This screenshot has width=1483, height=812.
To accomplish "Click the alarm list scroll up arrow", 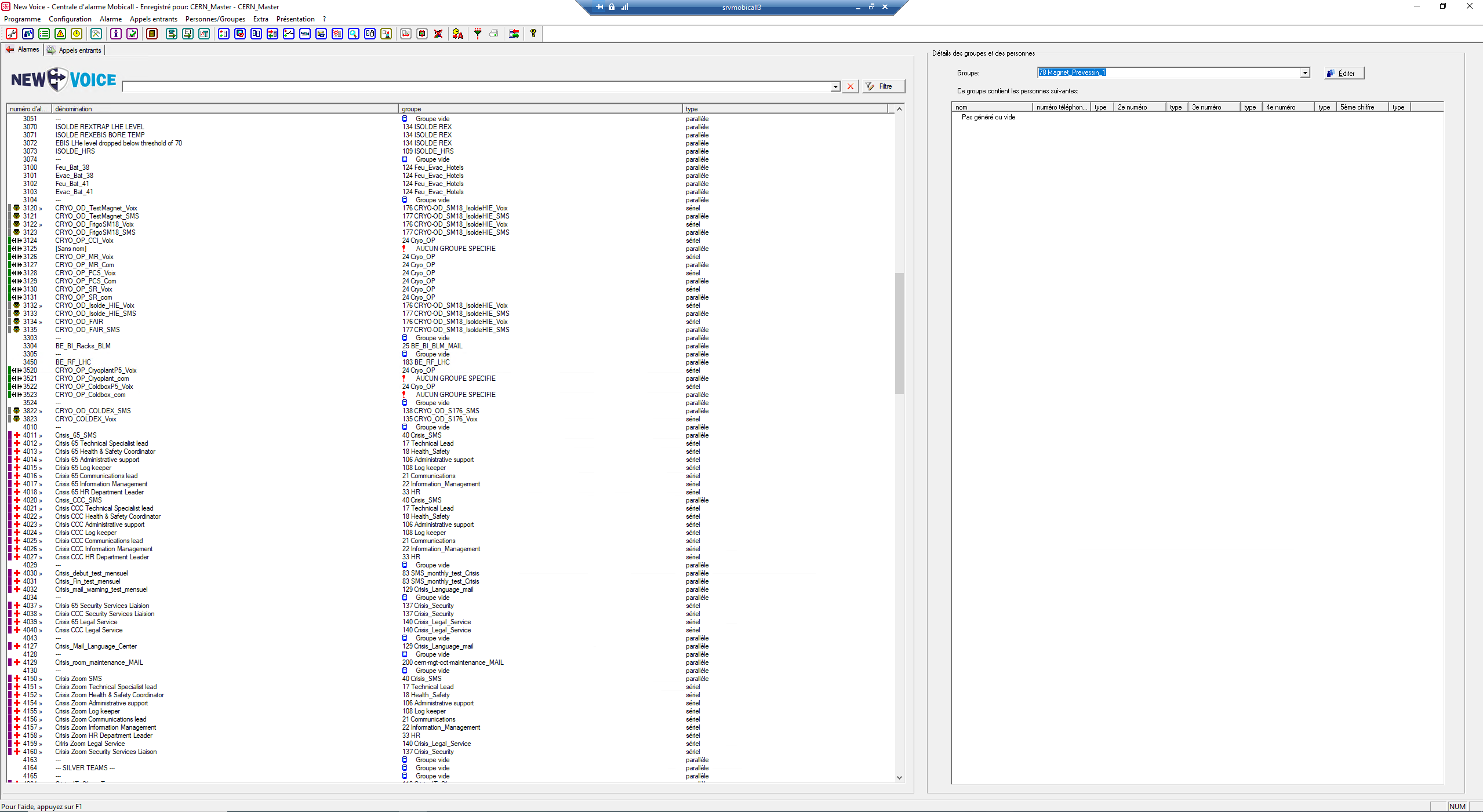I will [x=899, y=109].
